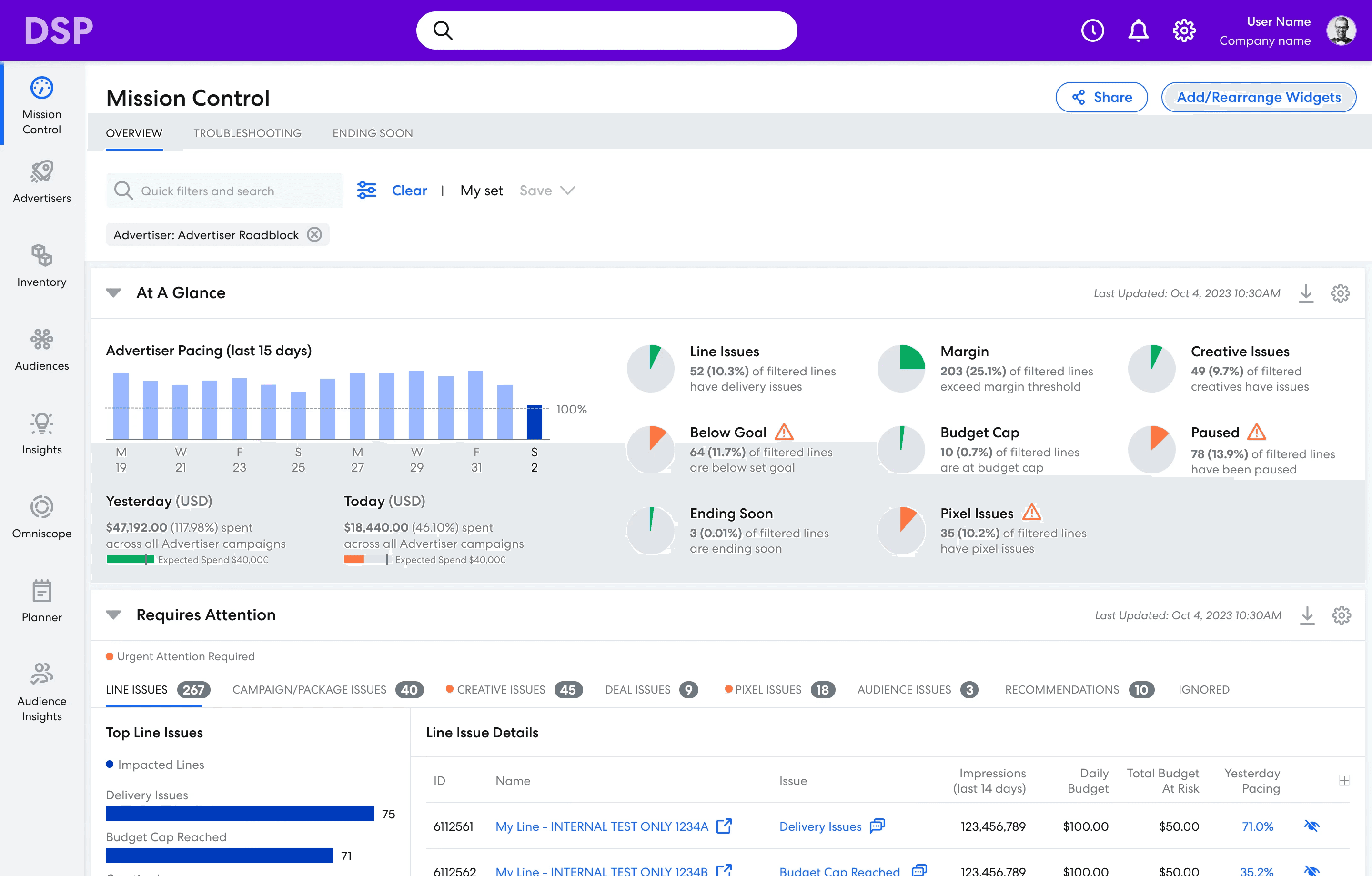
Task: Click the filter sliders icon beside Clear
Action: pyautogui.click(x=366, y=190)
